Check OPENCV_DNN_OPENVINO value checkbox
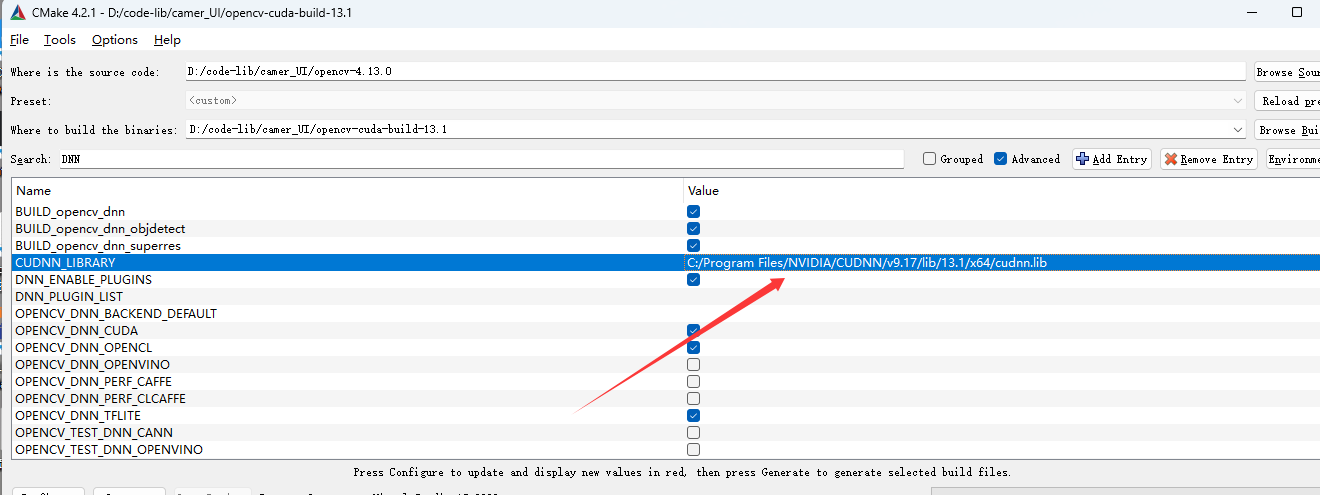1320x495 pixels. pyautogui.click(x=693, y=365)
